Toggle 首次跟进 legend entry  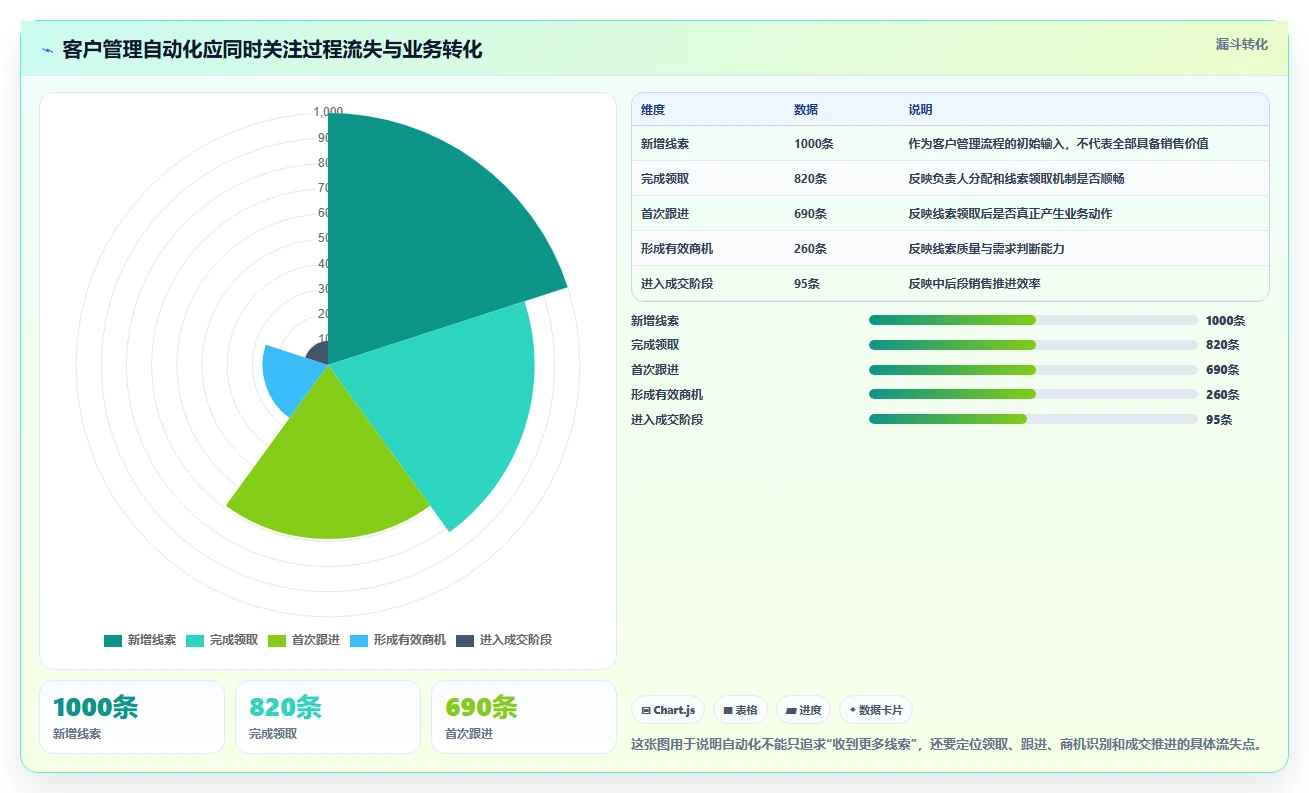(x=304, y=640)
